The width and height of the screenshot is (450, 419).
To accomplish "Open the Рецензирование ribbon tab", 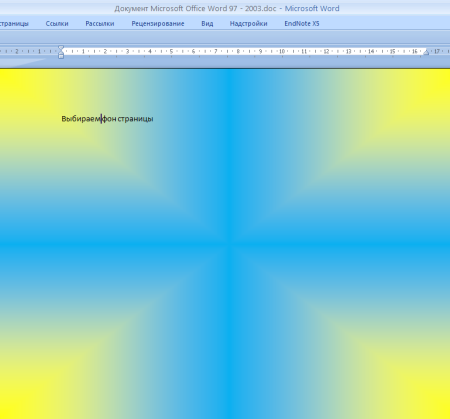I will click(158, 24).
